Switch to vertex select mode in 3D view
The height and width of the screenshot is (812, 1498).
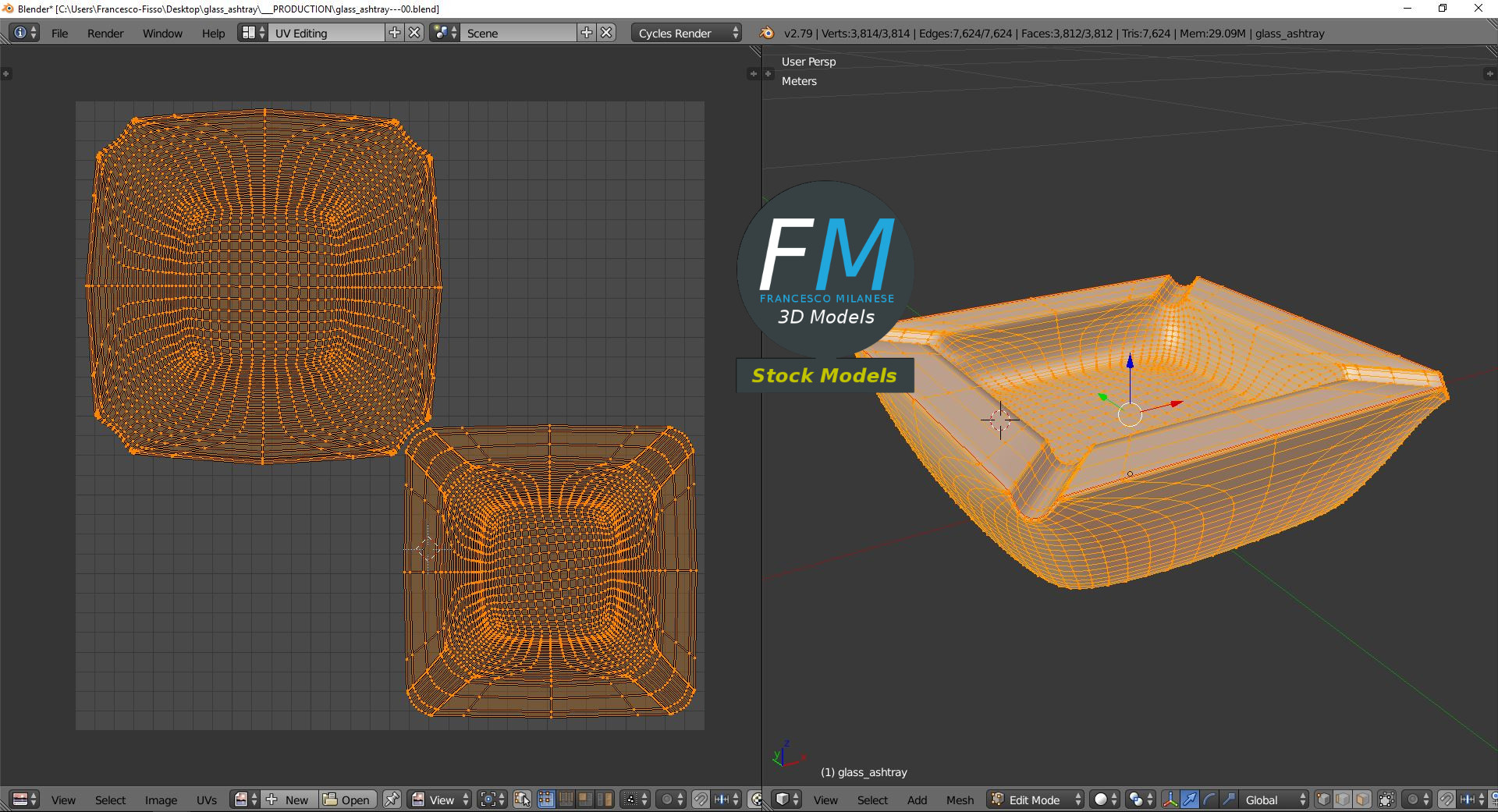tap(1323, 800)
